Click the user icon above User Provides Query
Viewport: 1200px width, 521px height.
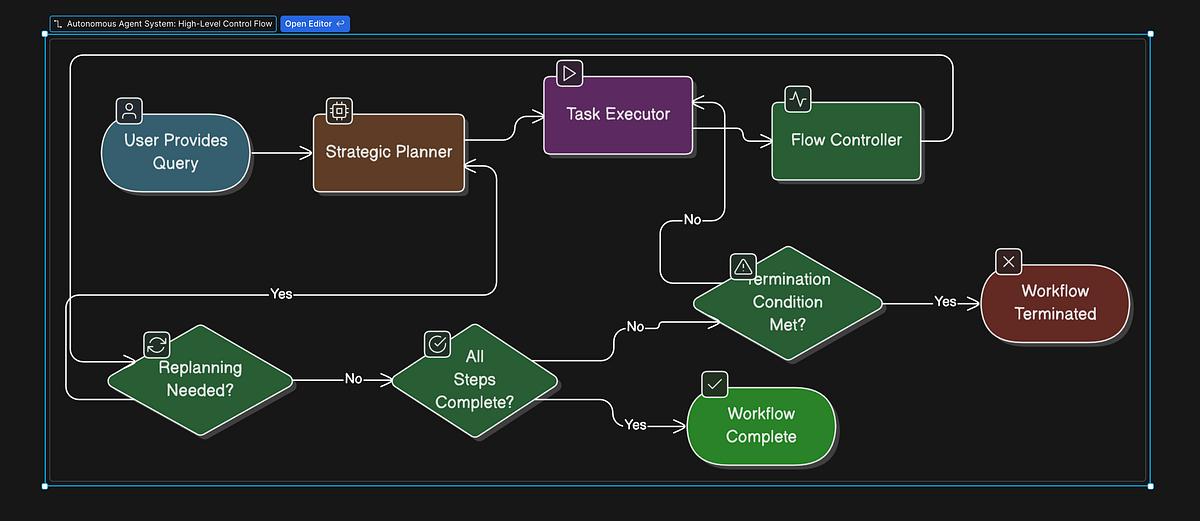click(x=129, y=110)
